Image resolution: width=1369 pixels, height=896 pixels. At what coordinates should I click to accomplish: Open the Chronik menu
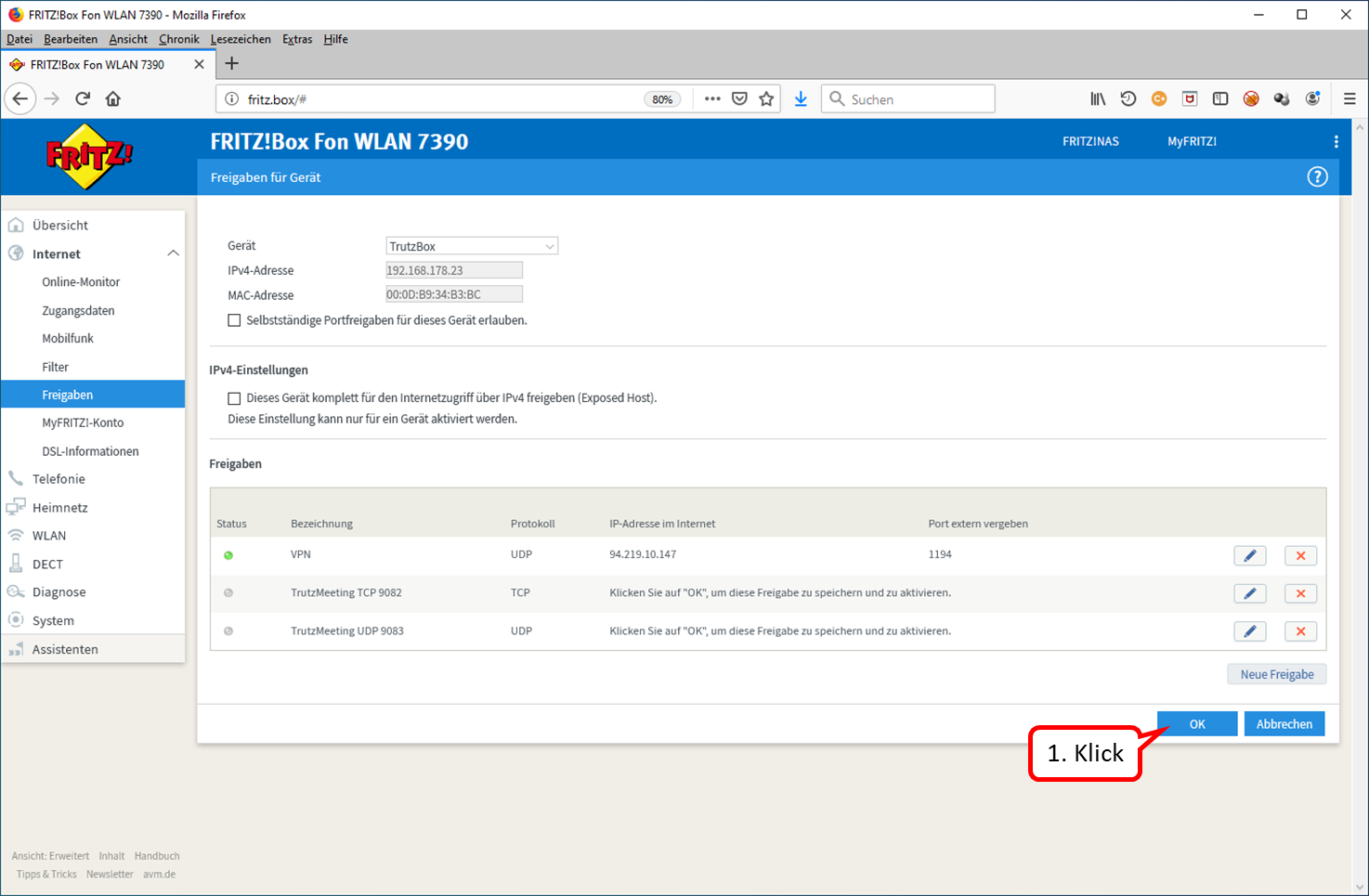pyautogui.click(x=178, y=39)
